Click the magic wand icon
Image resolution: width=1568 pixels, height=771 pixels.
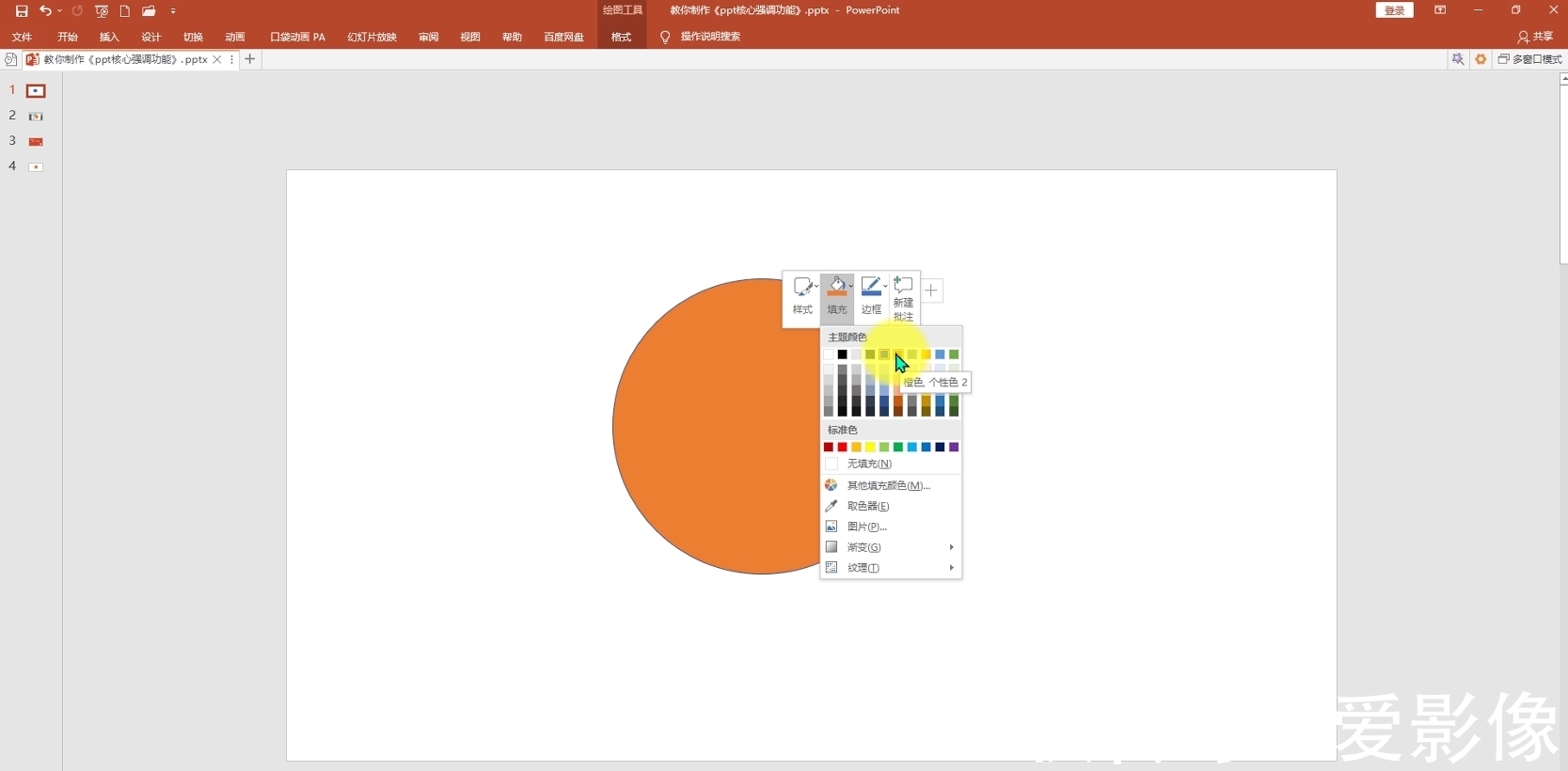pos(1458,59)
